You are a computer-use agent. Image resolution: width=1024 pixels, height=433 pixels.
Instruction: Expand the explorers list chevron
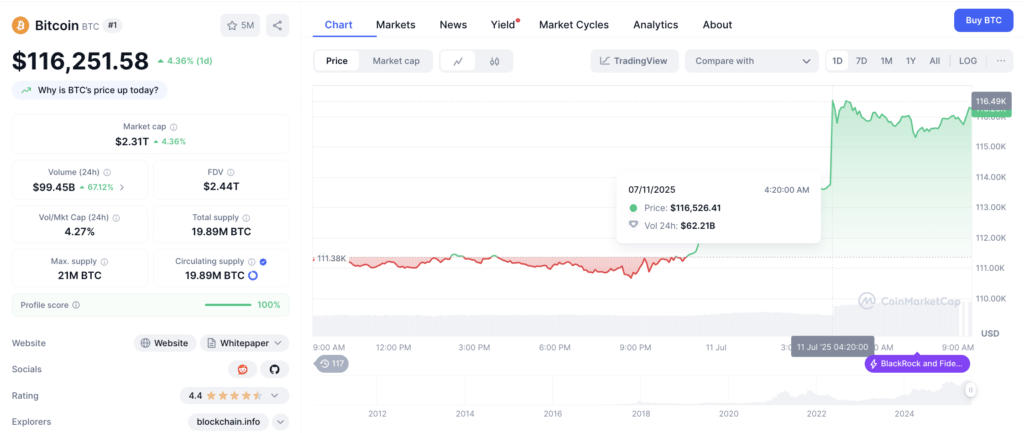coord(280,422)
